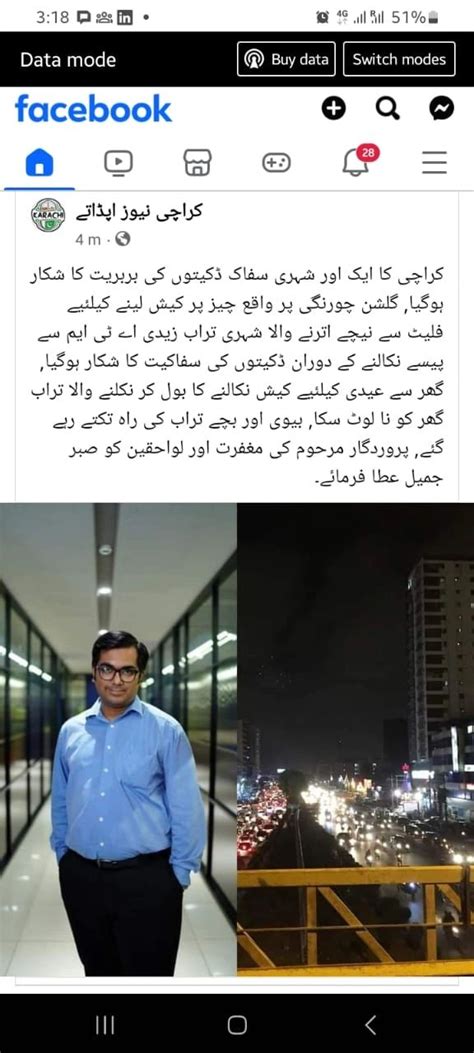Go to the Home feed tab
This screenshot has width=474, height=1053.
[x=39, y=163]
